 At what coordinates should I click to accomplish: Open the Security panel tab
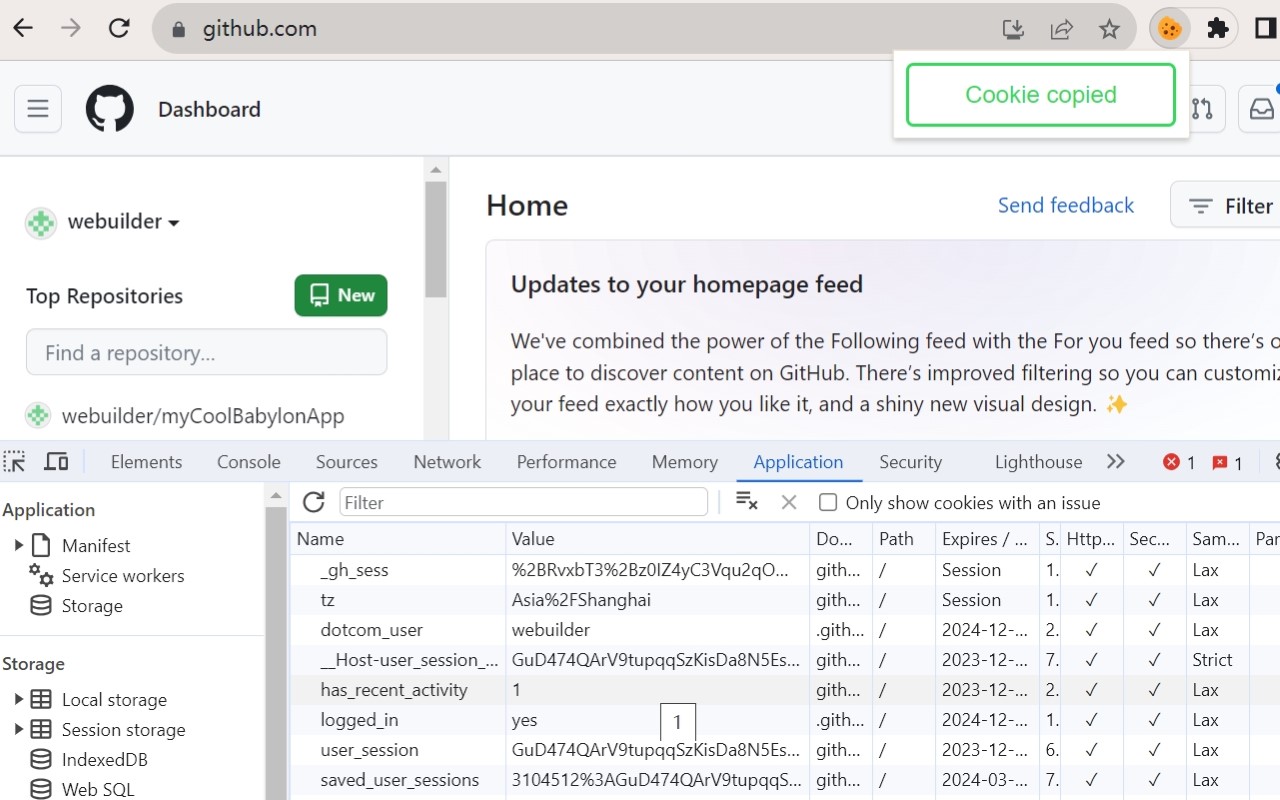tap(910, 461)
